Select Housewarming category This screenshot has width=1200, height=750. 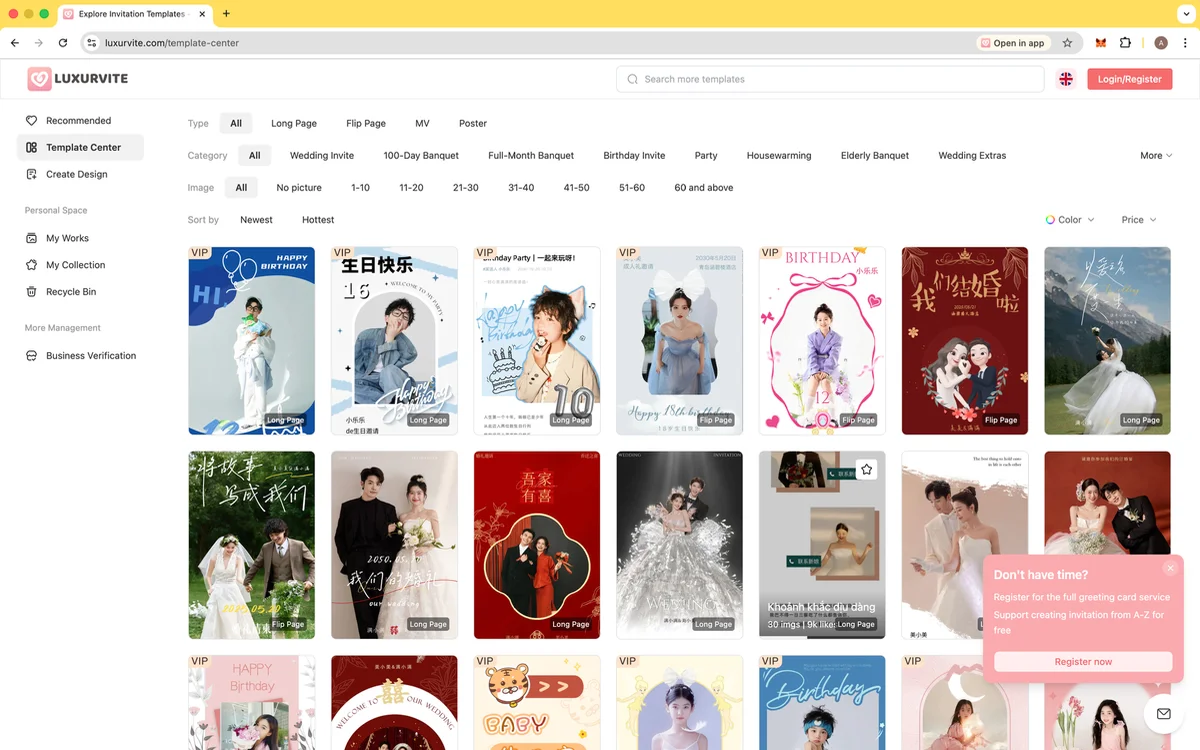(779, 155)
